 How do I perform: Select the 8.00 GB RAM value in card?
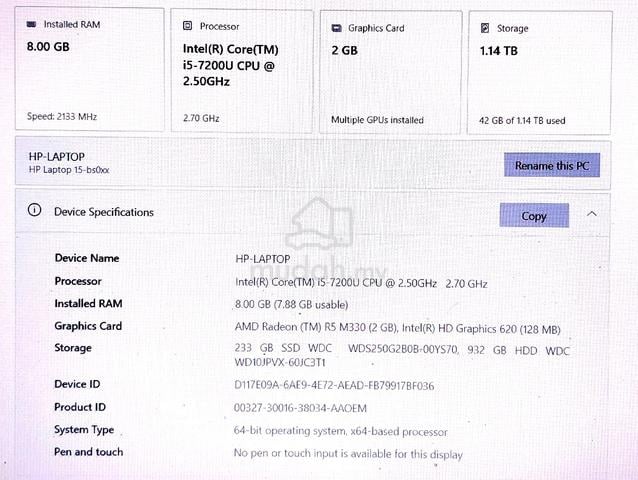click(48, 47)
